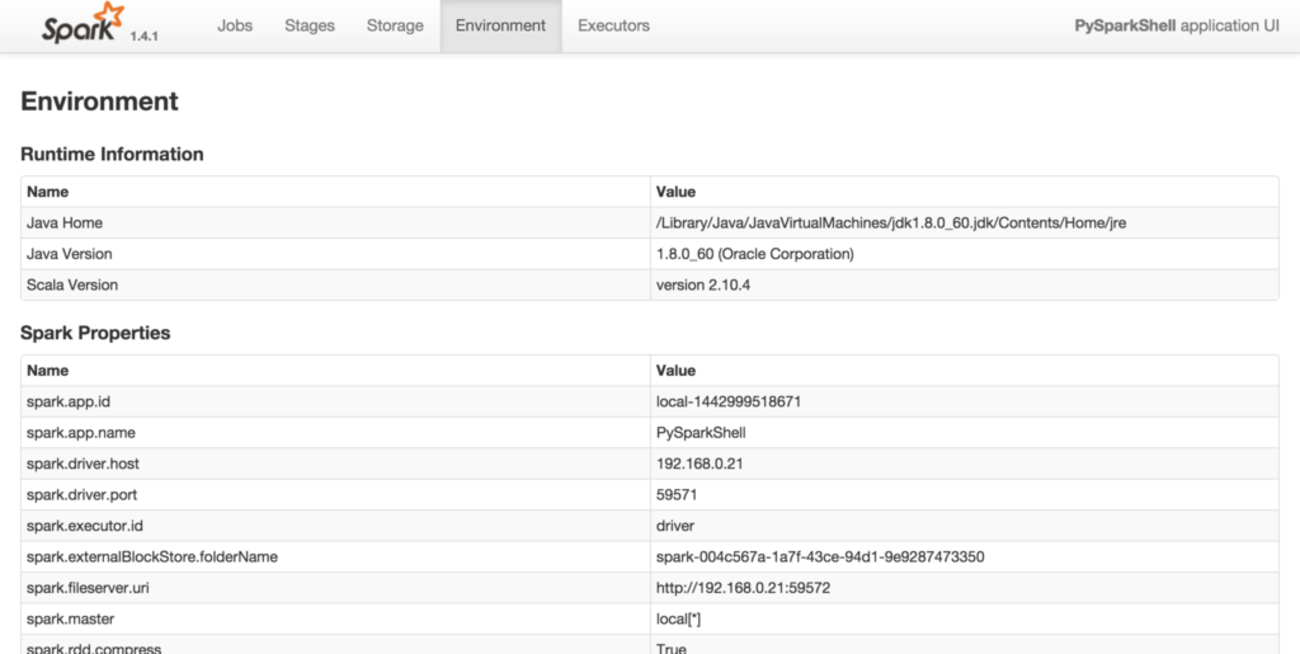This screenshot has height=654, width=1300.
Task: Click the PySparkShell application UI title
Action: [x=1177, y=26]
